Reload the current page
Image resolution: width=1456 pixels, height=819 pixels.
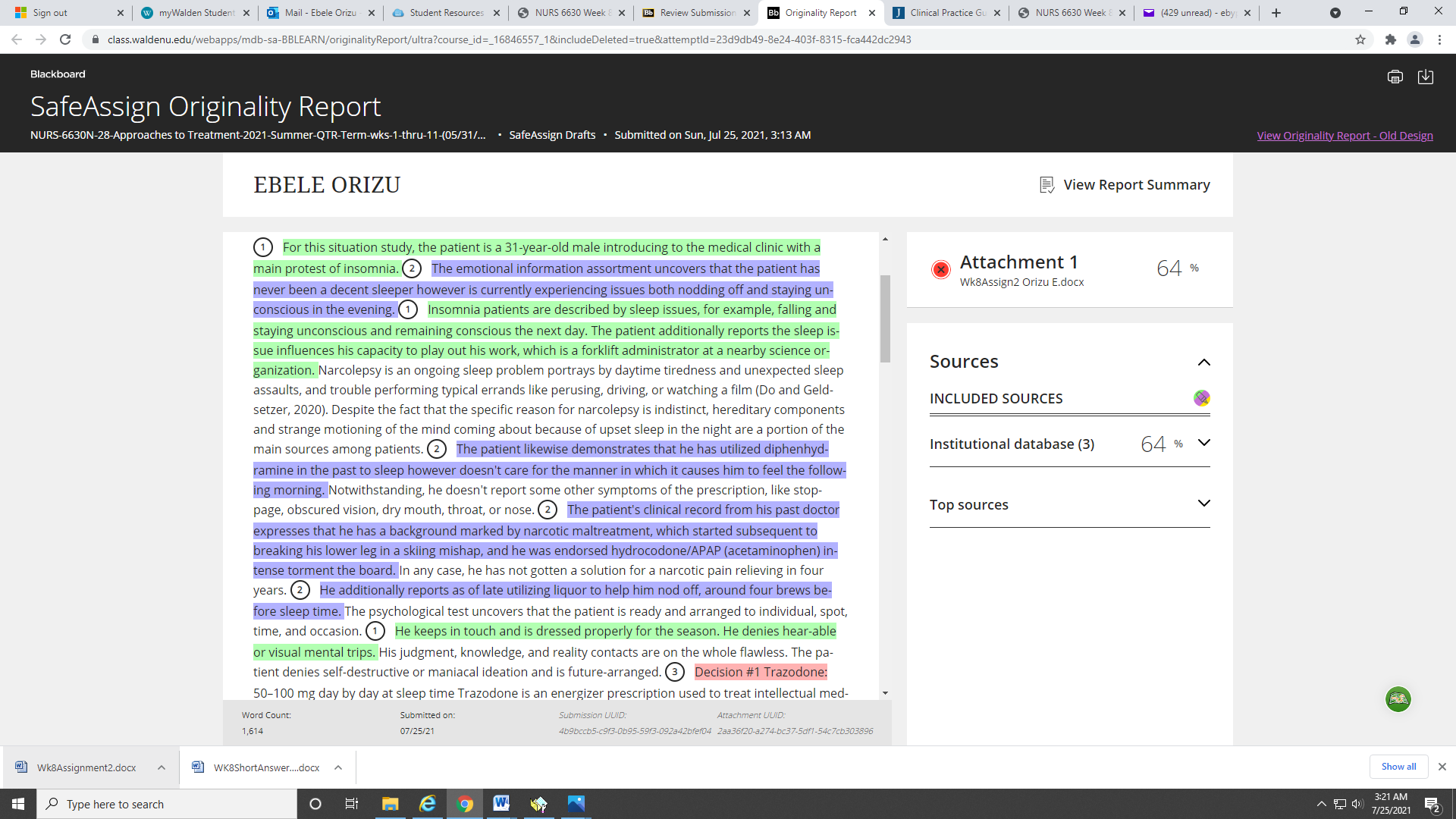click(65, 39)
